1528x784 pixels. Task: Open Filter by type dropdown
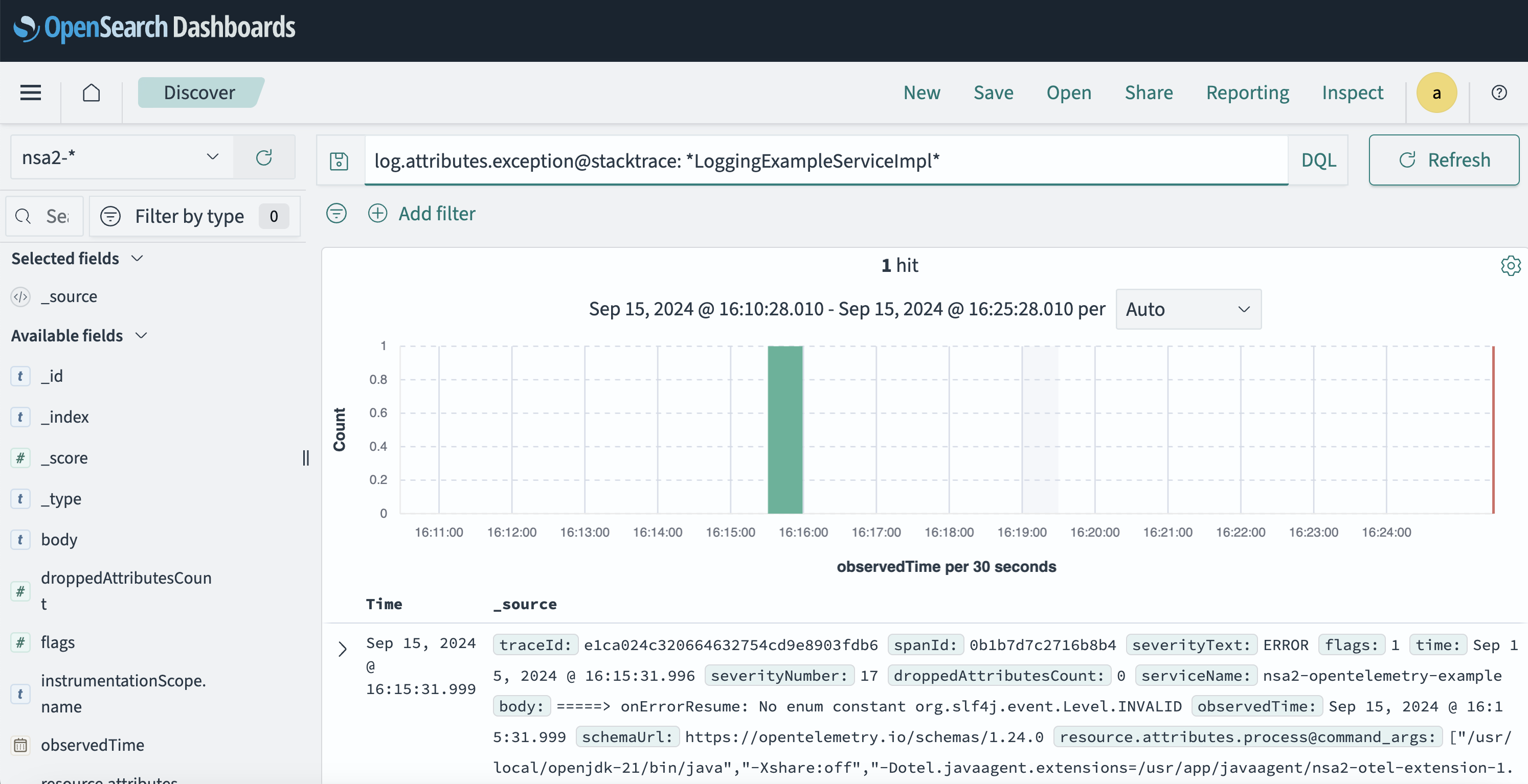tap(194, 217)
